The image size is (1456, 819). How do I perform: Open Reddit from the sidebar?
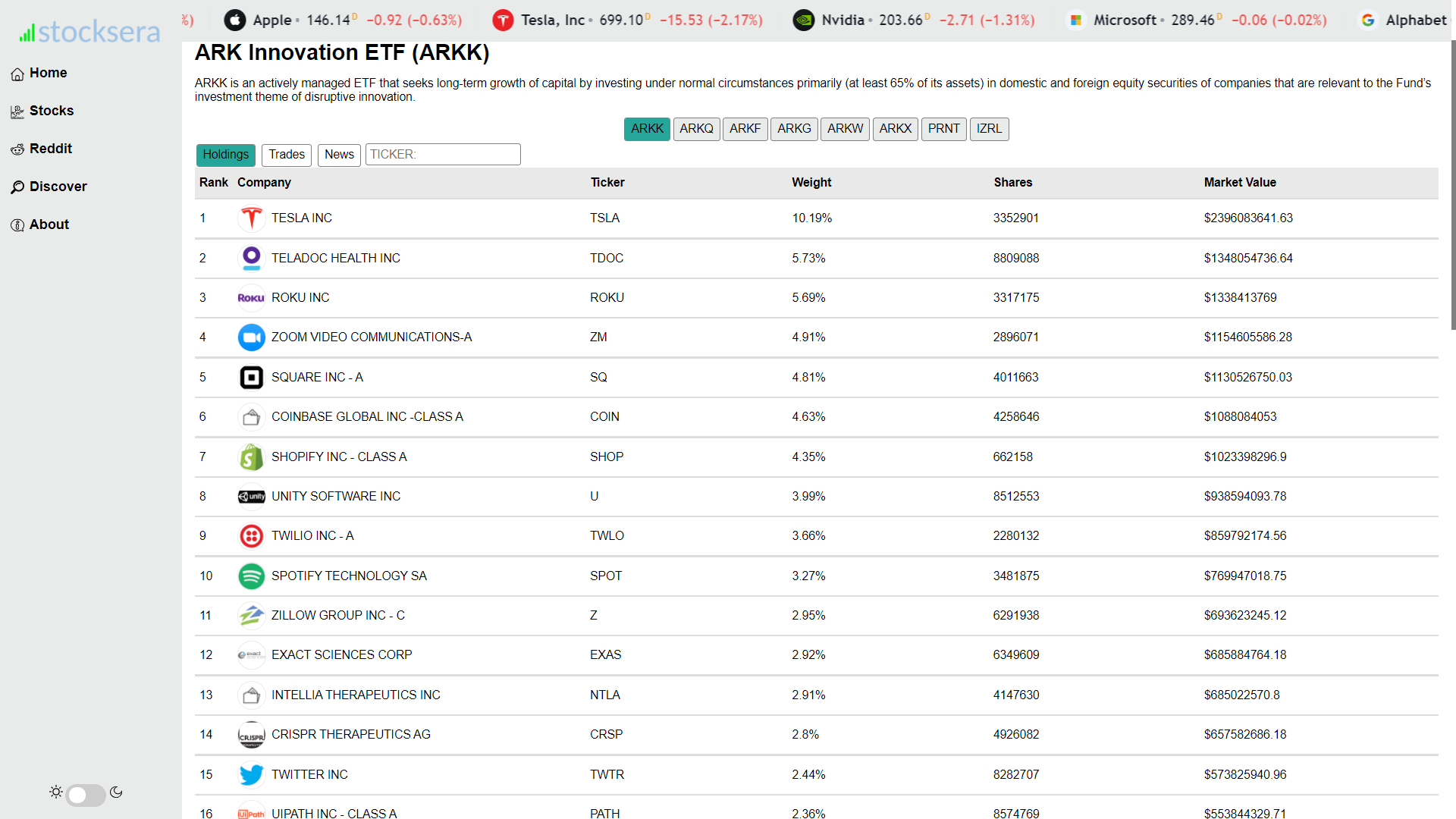point(50,149)
